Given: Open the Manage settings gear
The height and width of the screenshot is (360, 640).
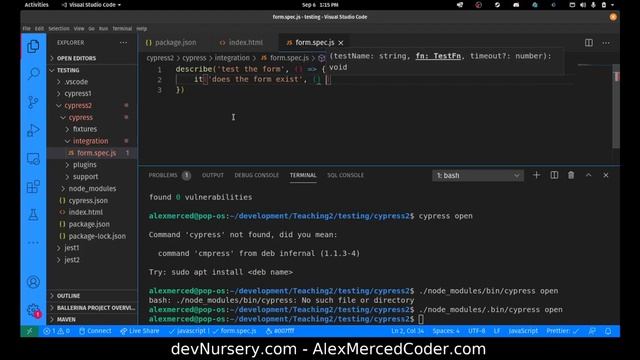Looking at the screenshot, I should click(x=33, y=310).
